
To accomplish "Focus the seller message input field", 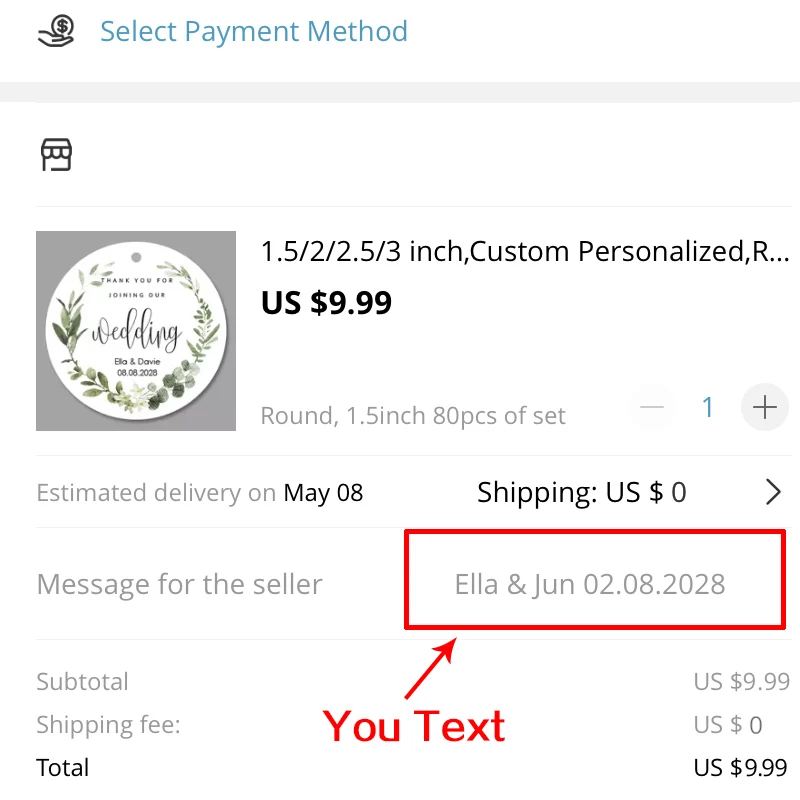I will point(590,584).
